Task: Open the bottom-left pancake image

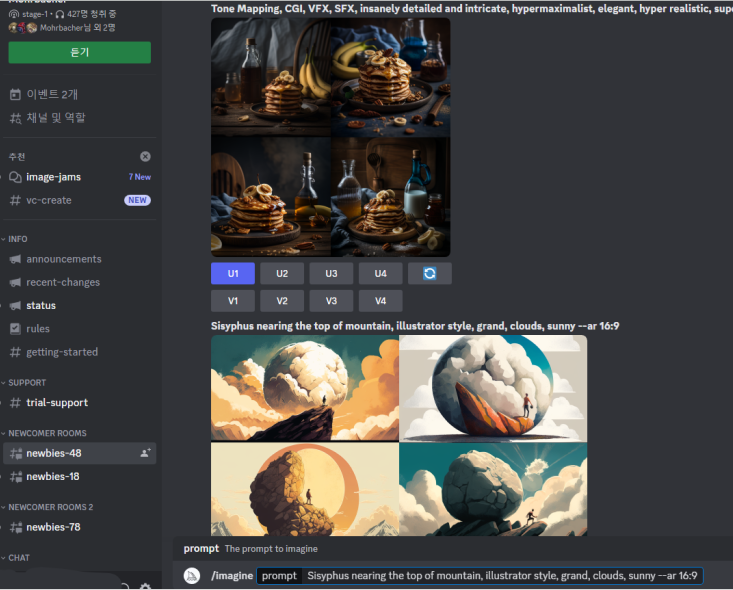Action: click(x=271, y=197)
